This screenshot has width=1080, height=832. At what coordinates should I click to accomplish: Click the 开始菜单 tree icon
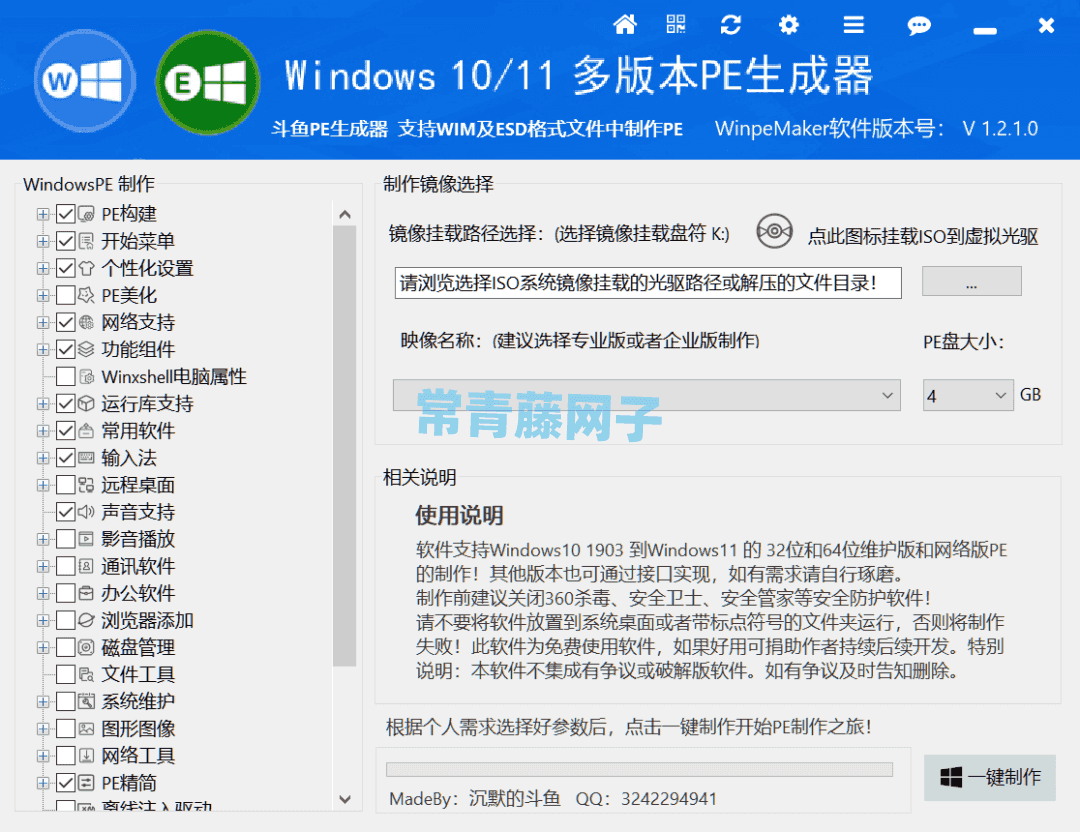pos(86,241)
